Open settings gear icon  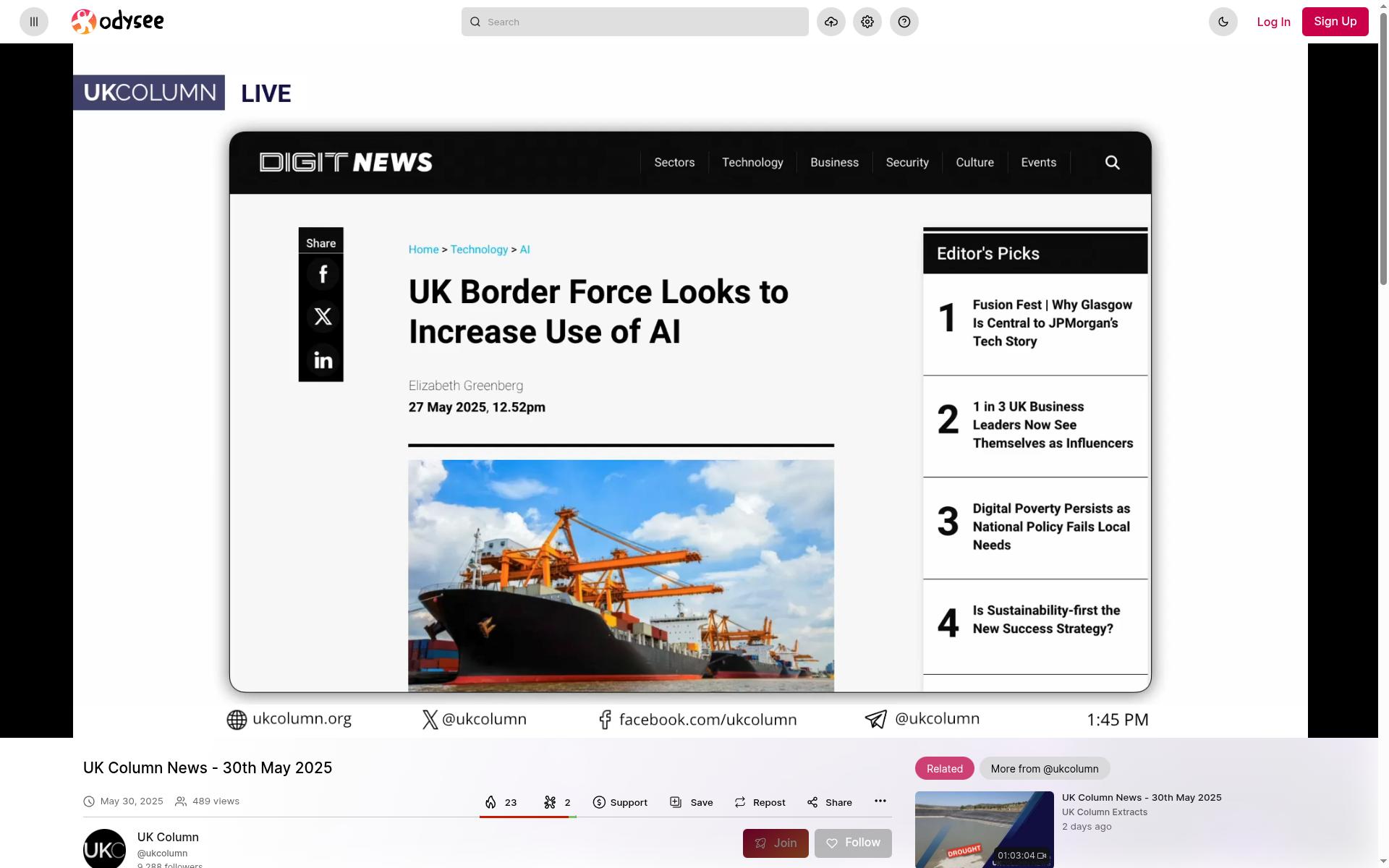(867, 22)
